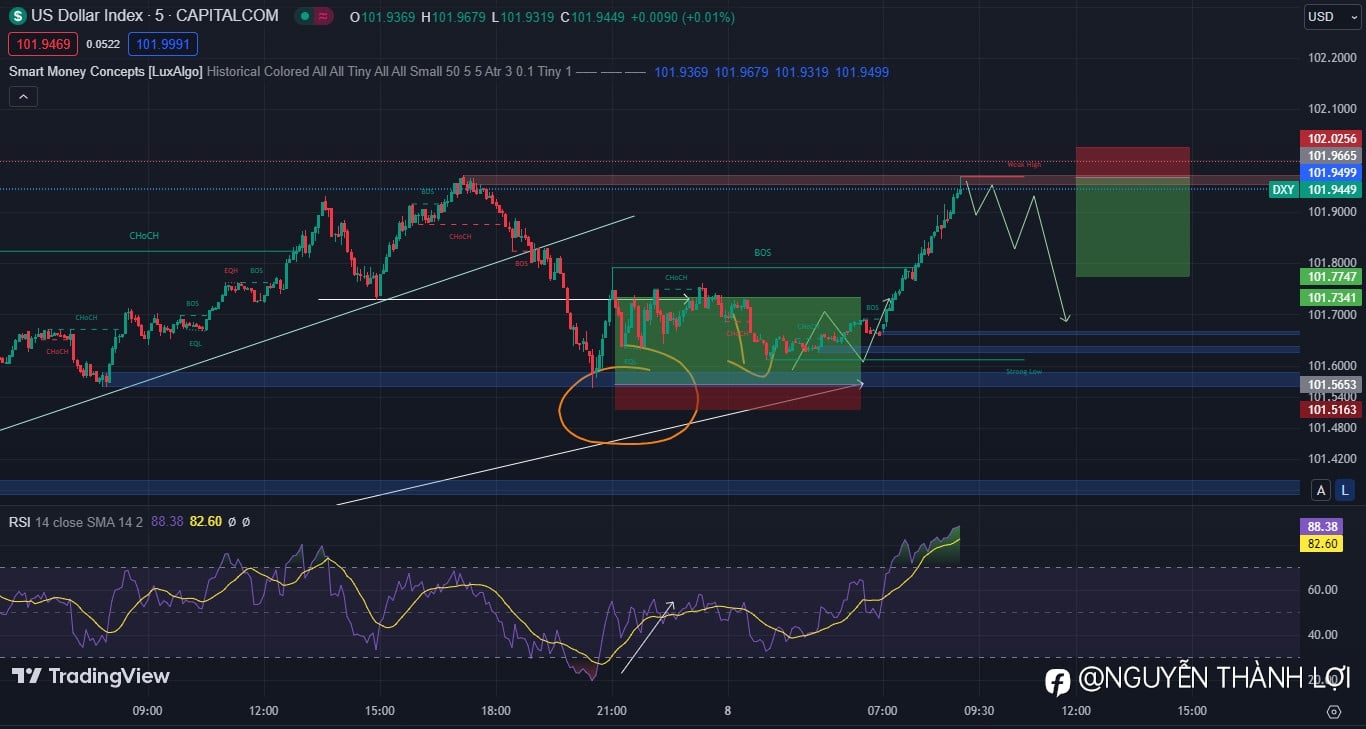Click the red 102.0256 price label
Viewport: 1366px width, 729px height.
(x=1331, y=139)
